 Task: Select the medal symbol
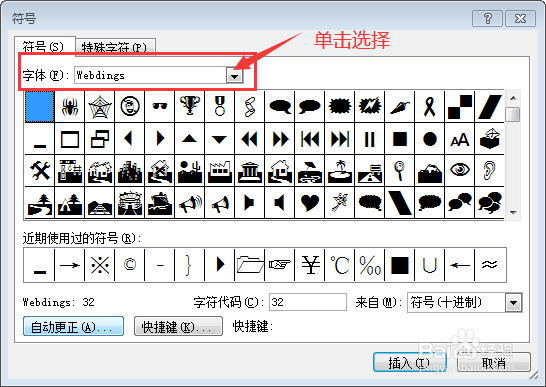pyautogui.click(x=220, y=107)
